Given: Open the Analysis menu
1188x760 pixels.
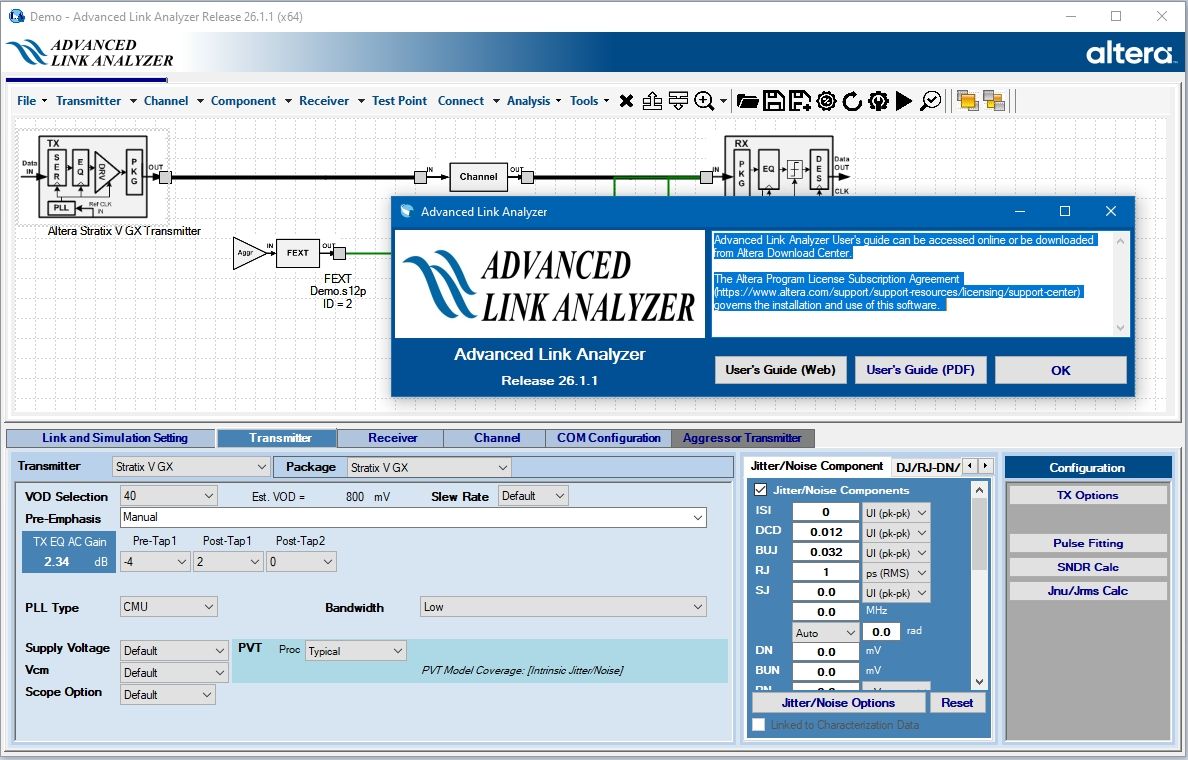Looking at the screenshot, I should 533,101.
